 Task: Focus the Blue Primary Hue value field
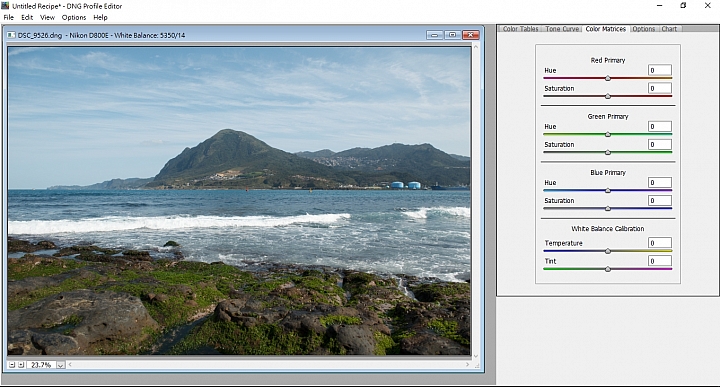coord(660,182)
